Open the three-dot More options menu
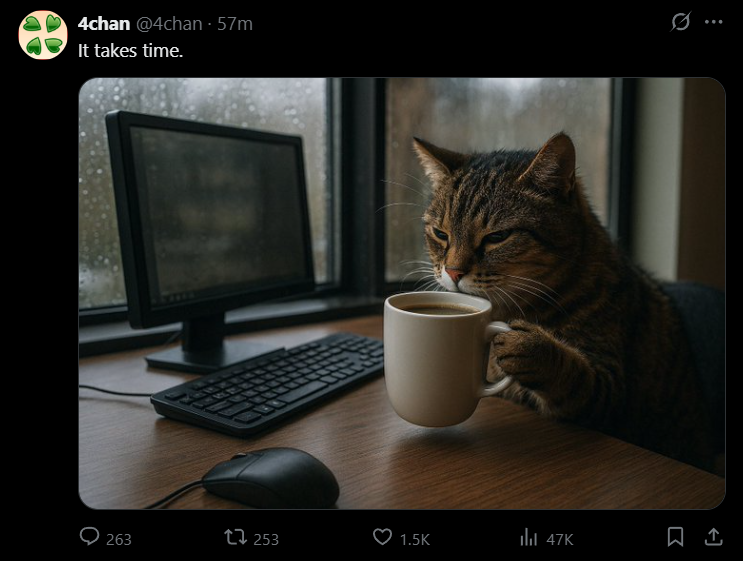Viewport: 743px width, 561px height. [x=713, y=22]
